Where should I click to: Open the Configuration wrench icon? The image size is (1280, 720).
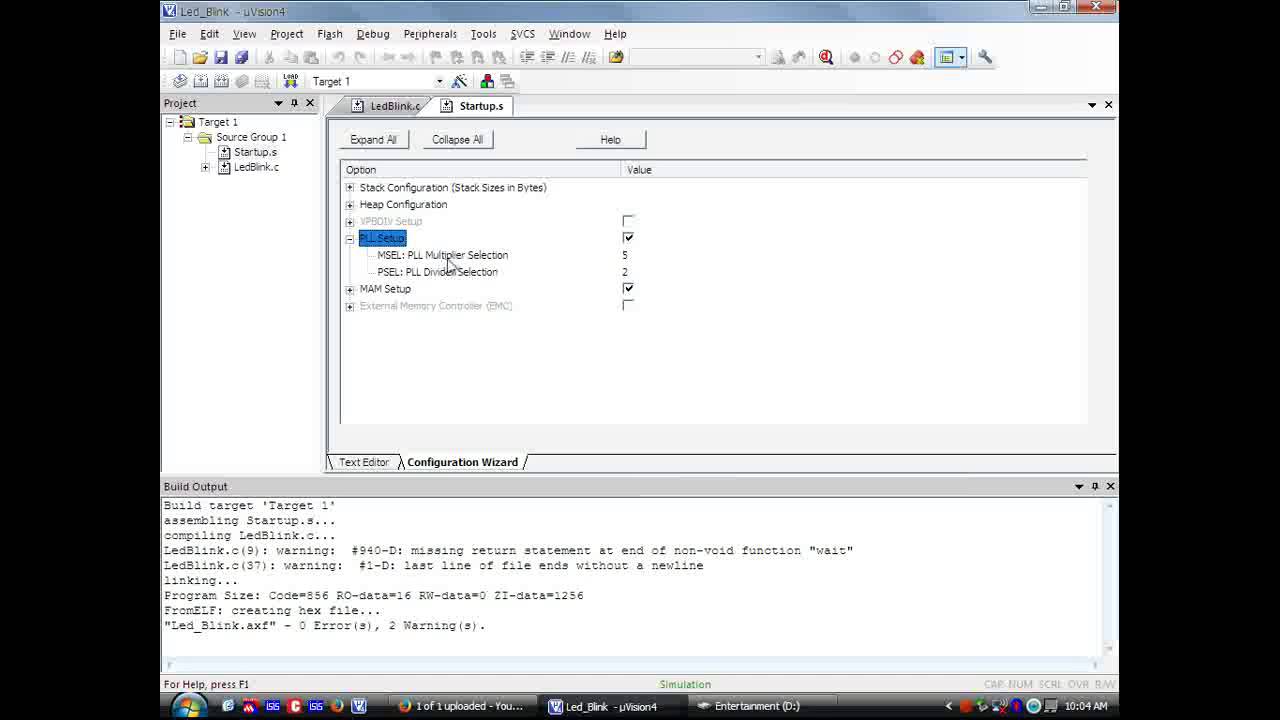(x=985, y=57)
